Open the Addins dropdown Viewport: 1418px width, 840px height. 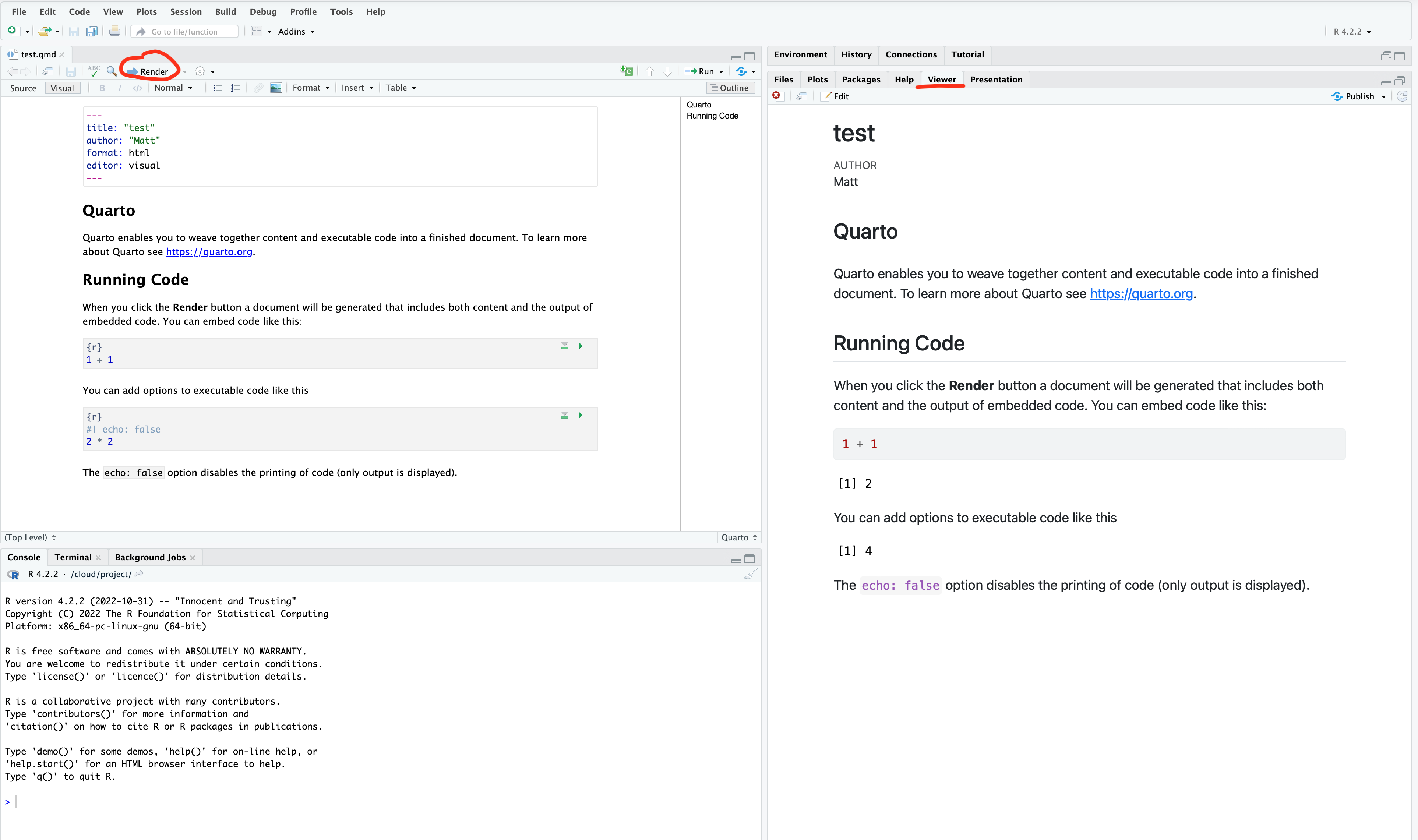point(296,32)
